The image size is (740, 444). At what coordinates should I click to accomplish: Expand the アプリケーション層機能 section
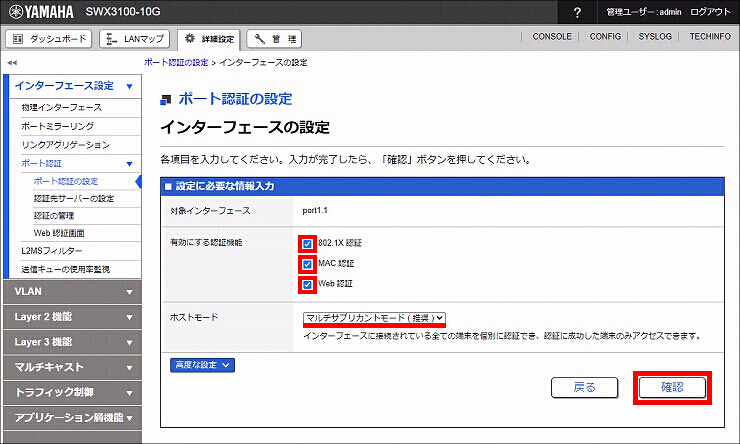point(72,418)
